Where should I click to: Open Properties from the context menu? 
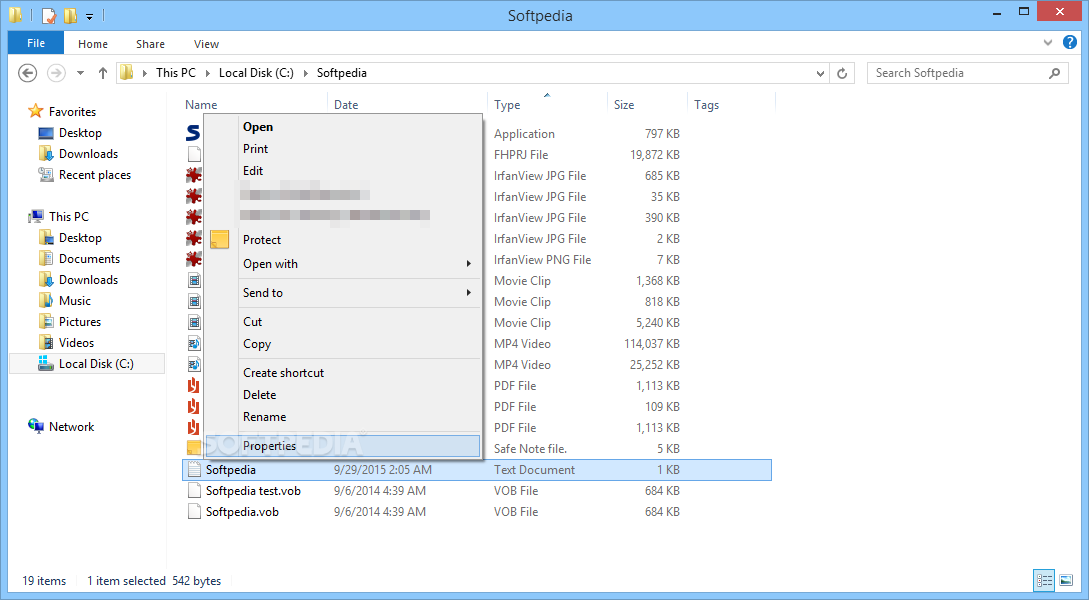(x=343, y=446)
